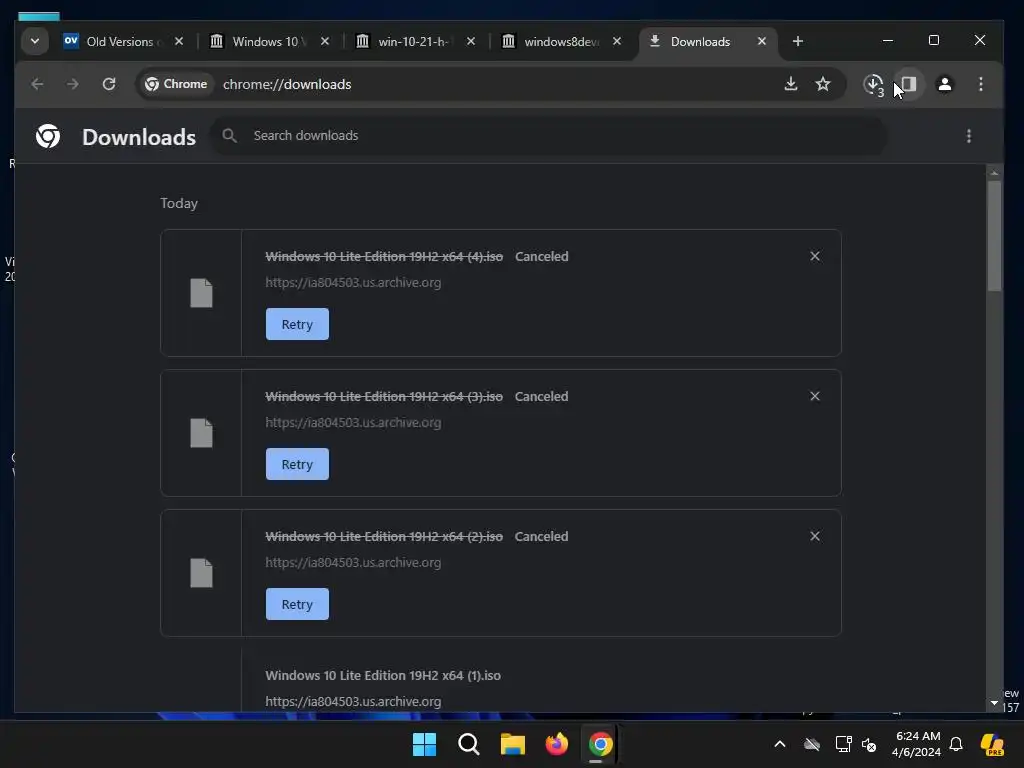Open the tab search dropdown arrow
The height and width of the screenshot is (768, 1024).
(x=35, y=41)
